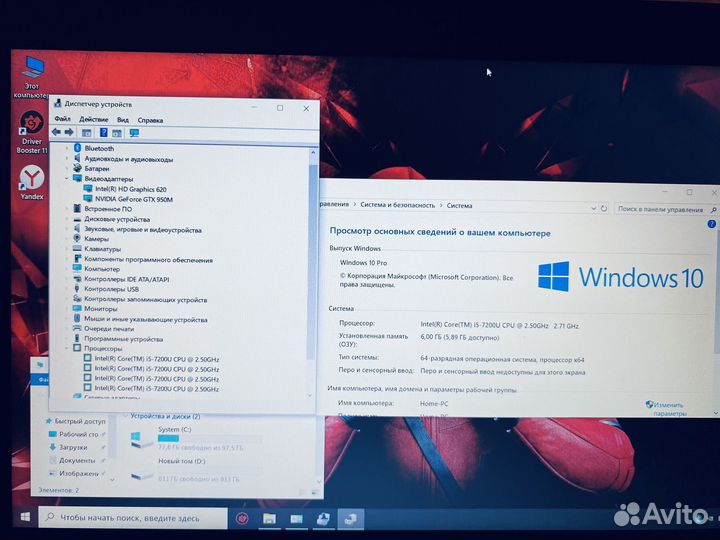
Task: Open the Справка menu
Action: click(150, 120)
